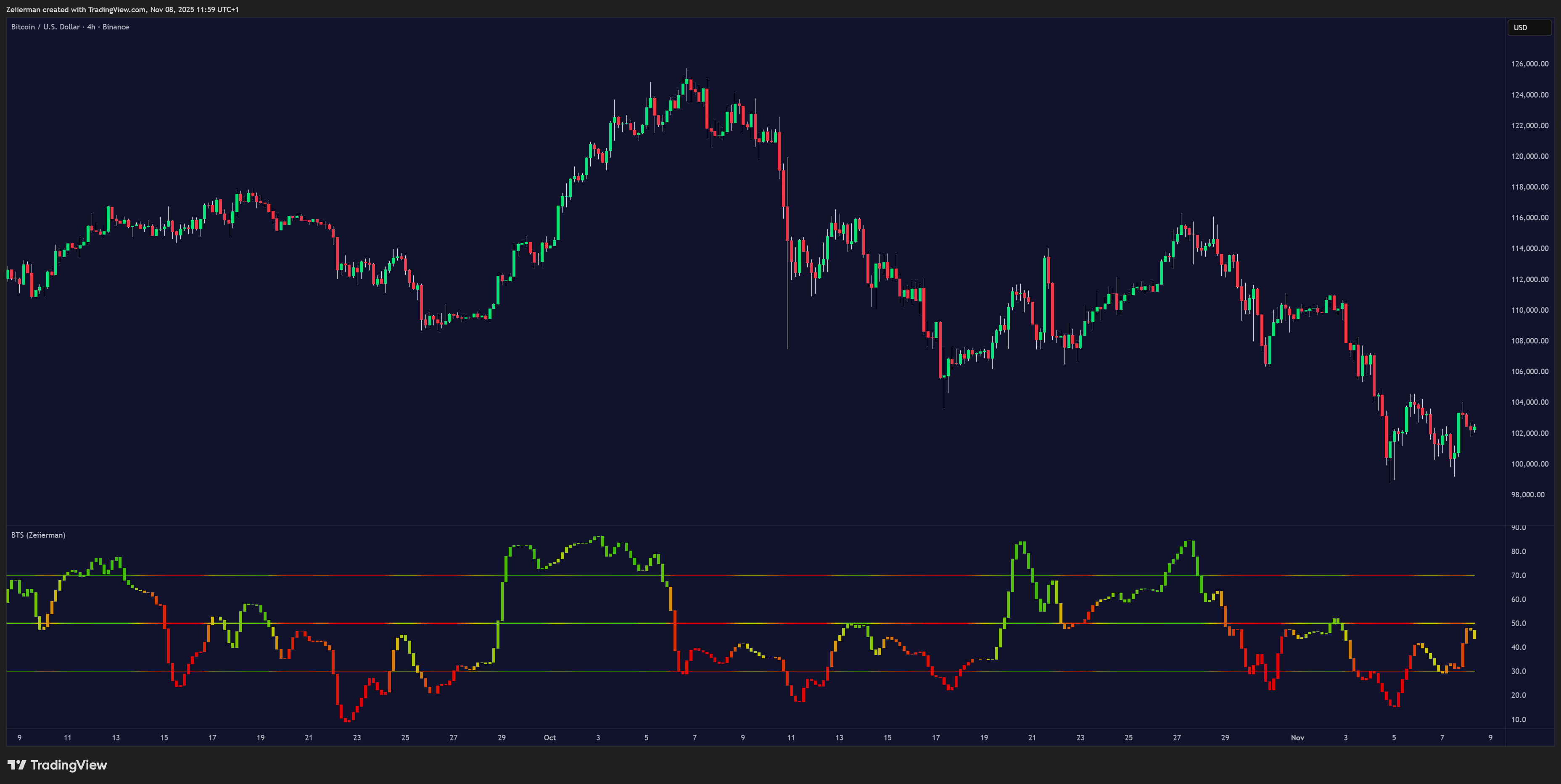Click the 114,000.00 price axis label

1529,248
